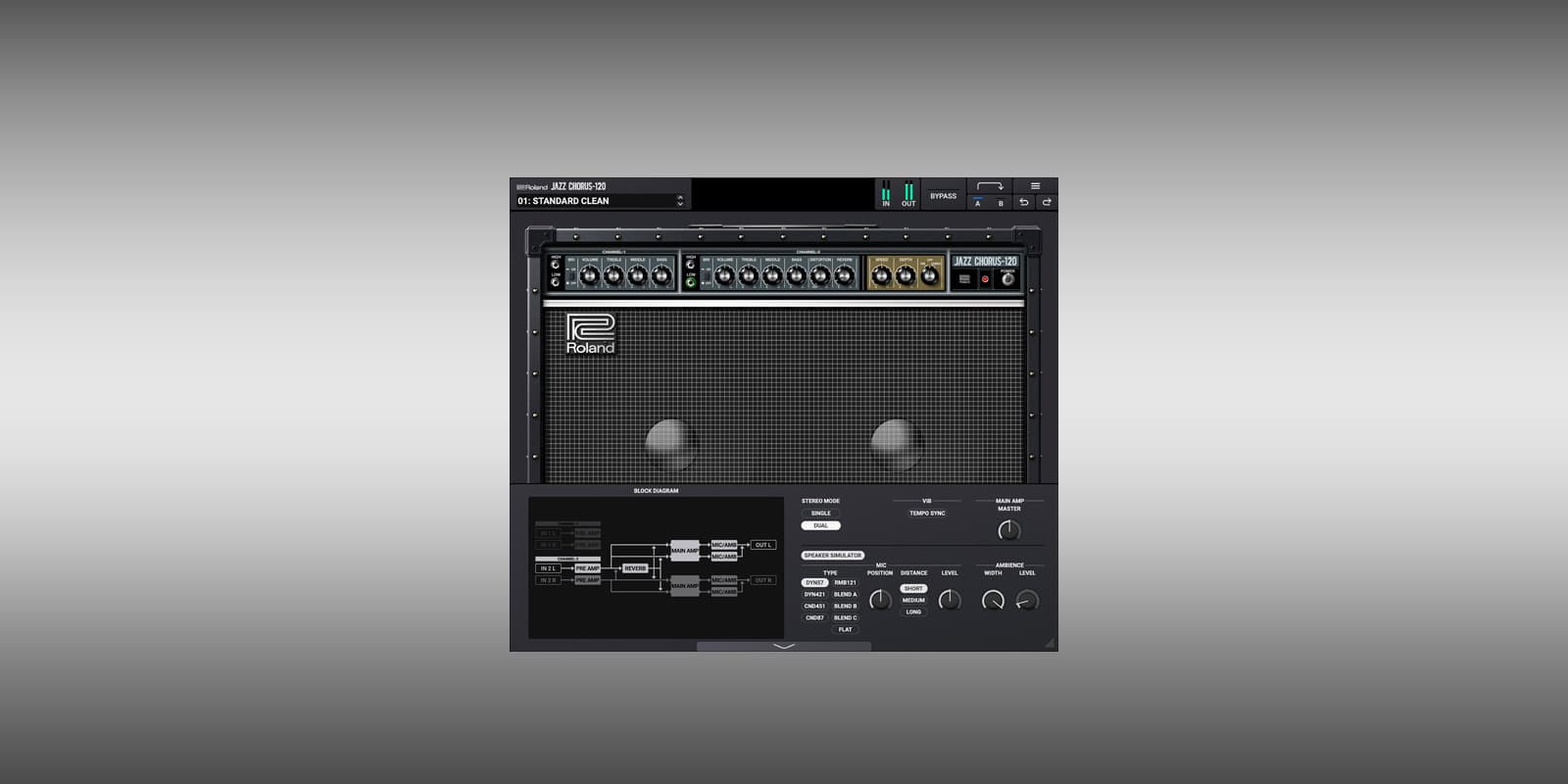Select BLEND B mic type
Screen dimensions: 1568x784
point(845,606)
